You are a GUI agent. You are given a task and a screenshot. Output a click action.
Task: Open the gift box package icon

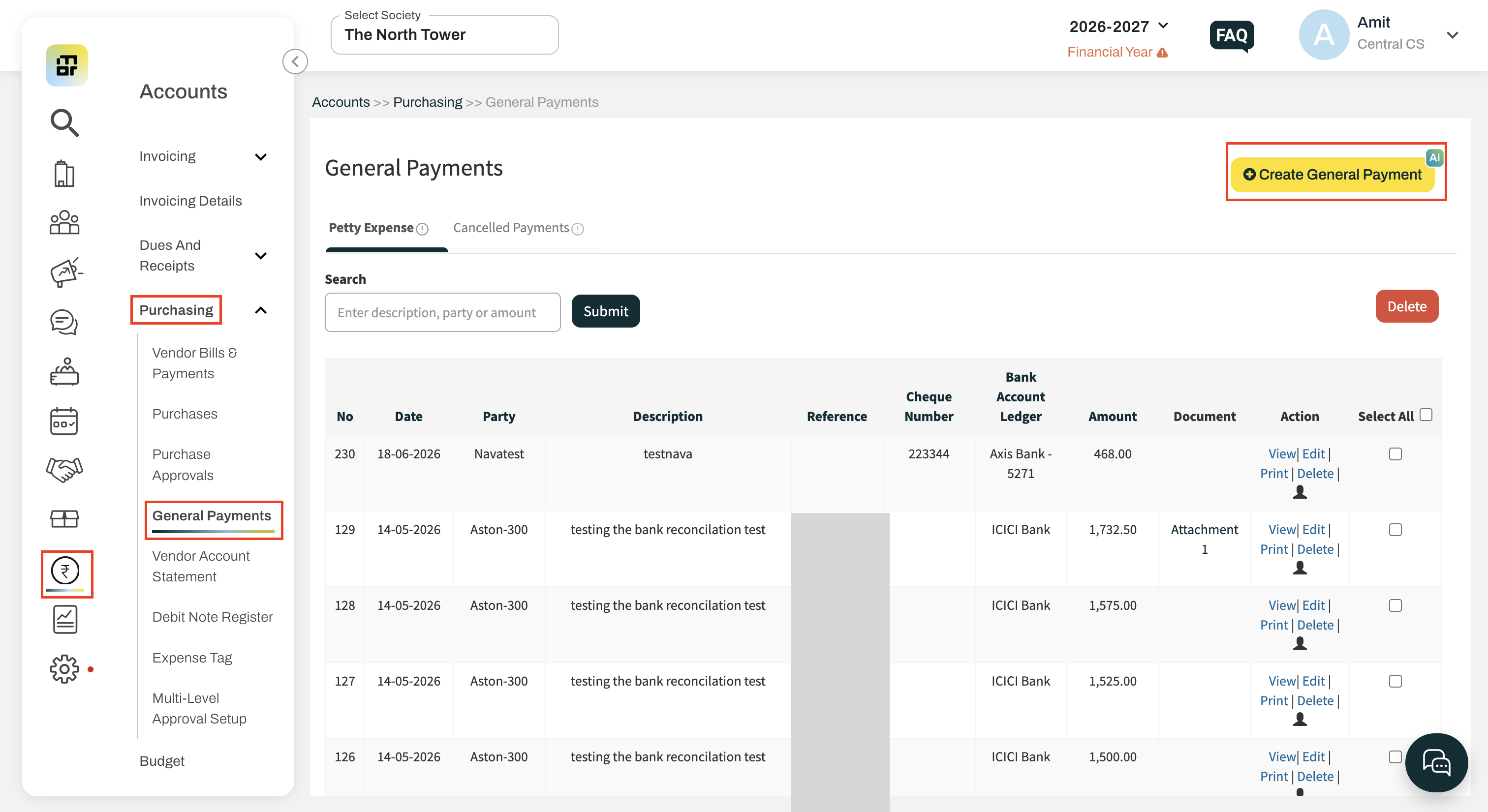coord(64,518)
